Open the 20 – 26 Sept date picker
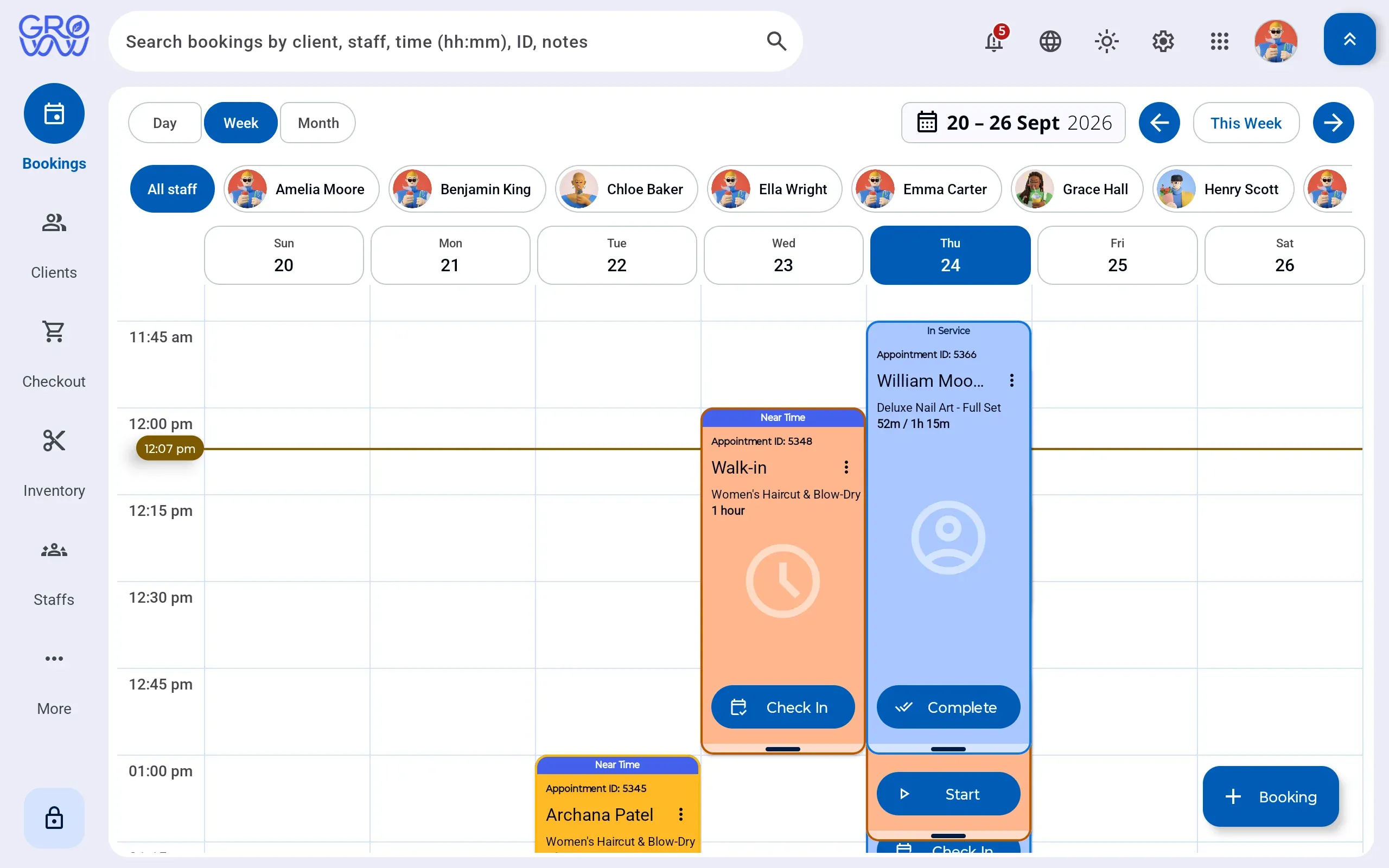The height and width of the screenshot is (868, 1389). click(1013, 122)
